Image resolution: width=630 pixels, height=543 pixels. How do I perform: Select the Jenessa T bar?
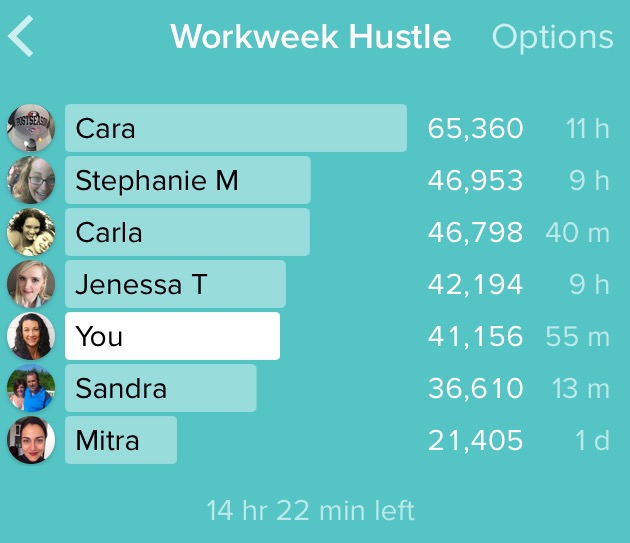pyautogui.click(x=175, y=284)
